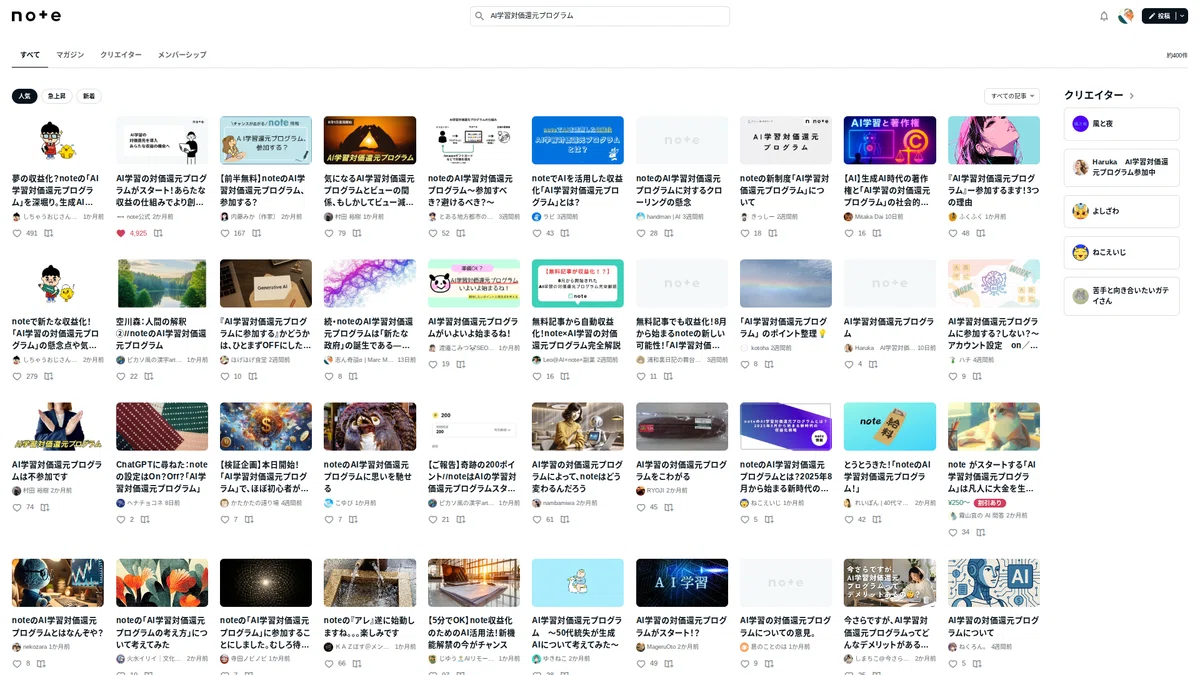
Task: Switch to the マガジン tab
Action: pos(70,55)
